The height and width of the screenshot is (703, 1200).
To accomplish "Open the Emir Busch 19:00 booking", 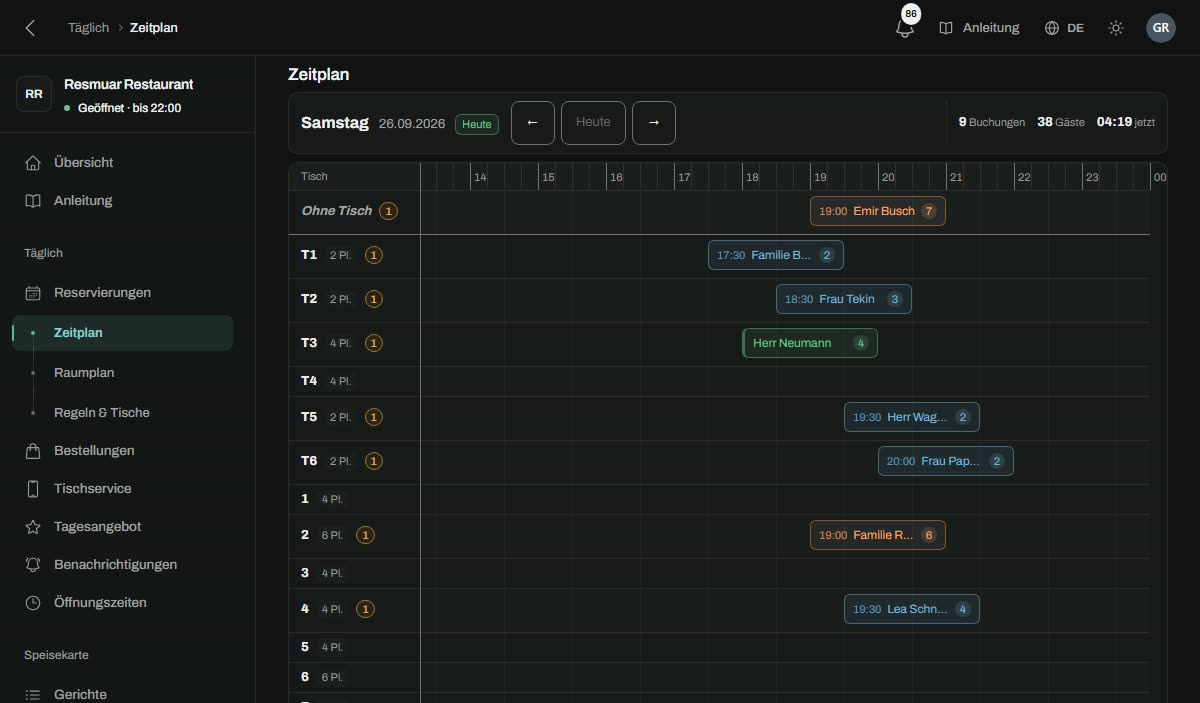I will pos(878,211).
